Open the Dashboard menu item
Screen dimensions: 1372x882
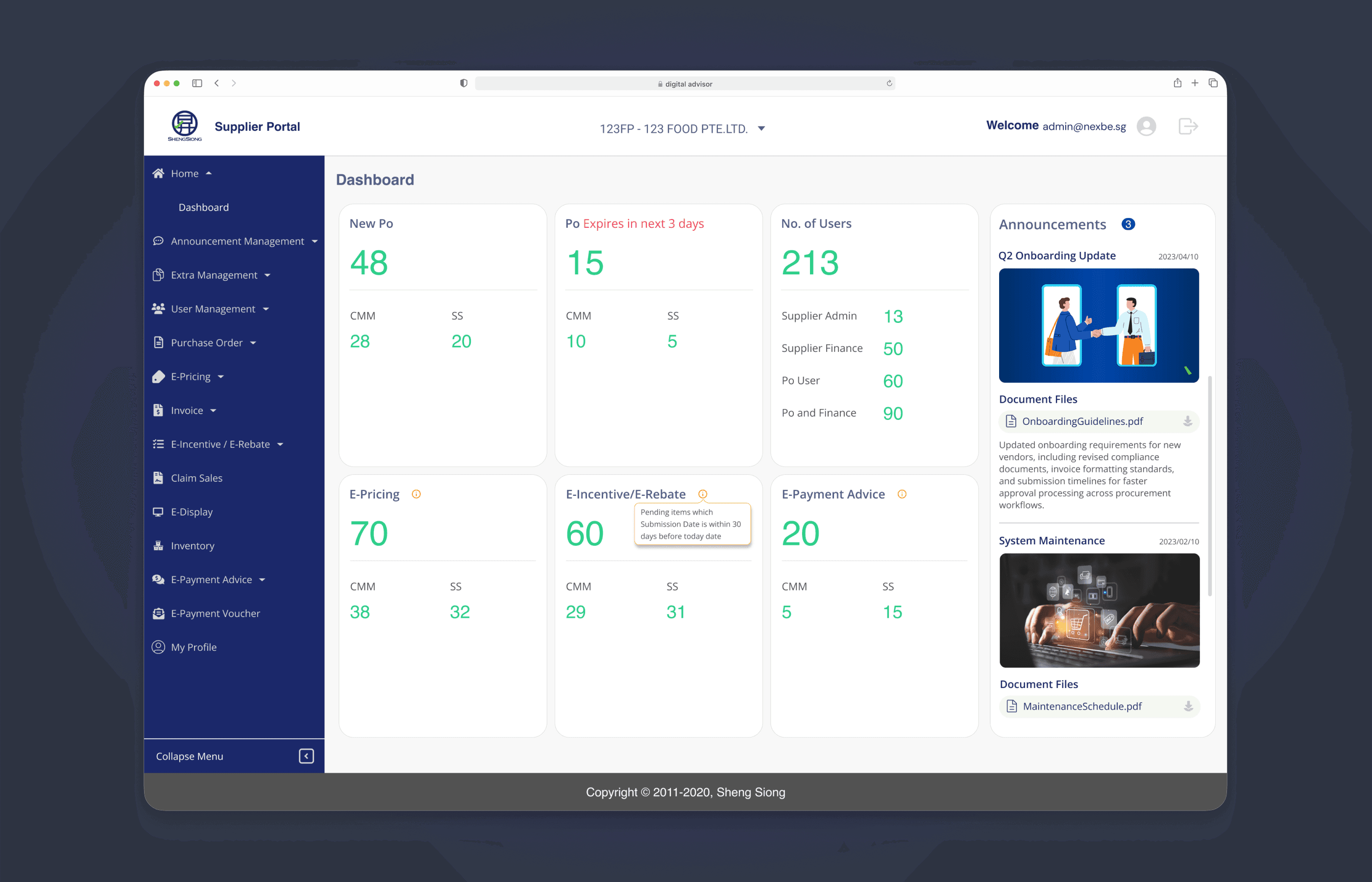(203, 207)
